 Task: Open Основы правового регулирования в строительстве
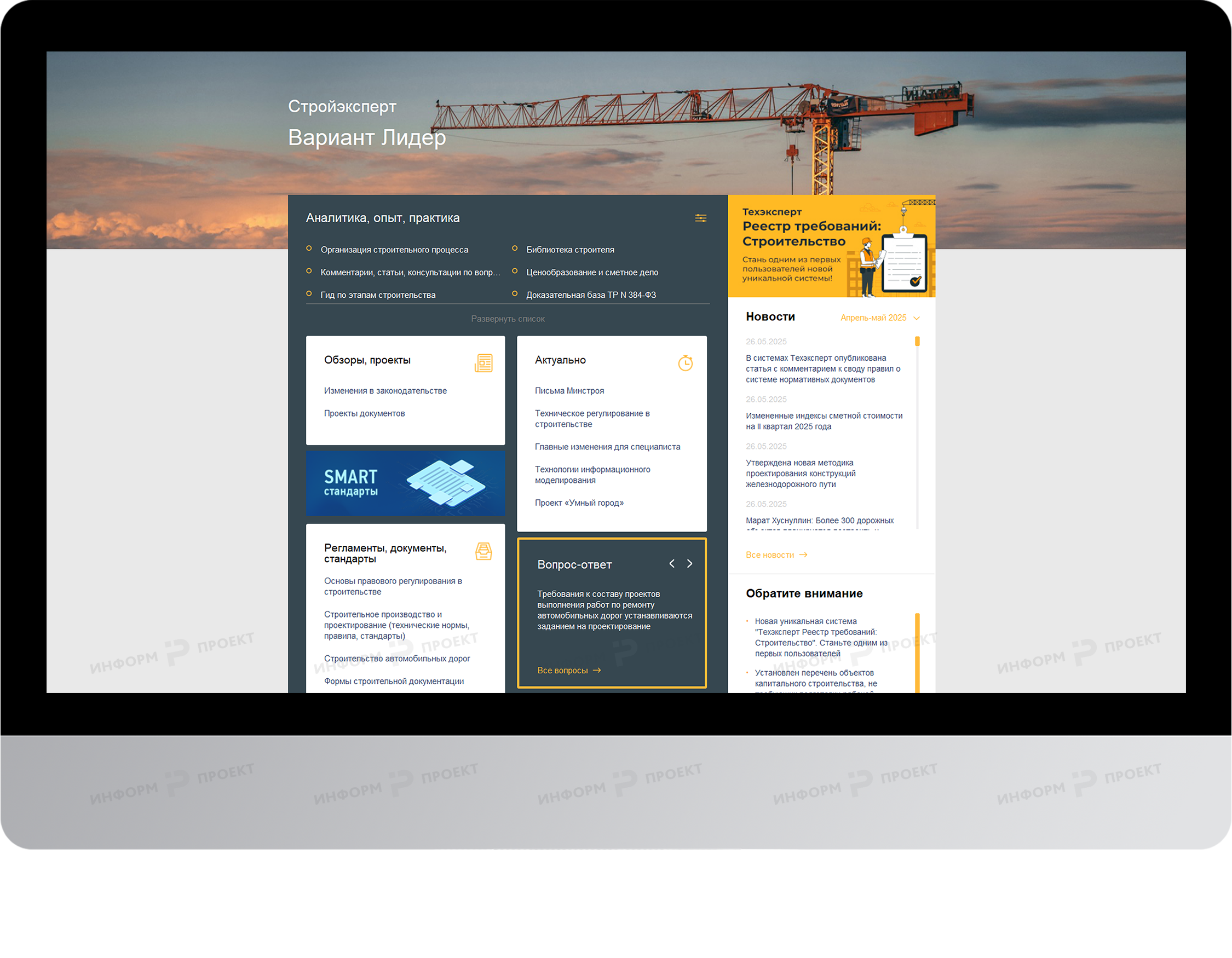pyautogui.click(x=393, y=586)
